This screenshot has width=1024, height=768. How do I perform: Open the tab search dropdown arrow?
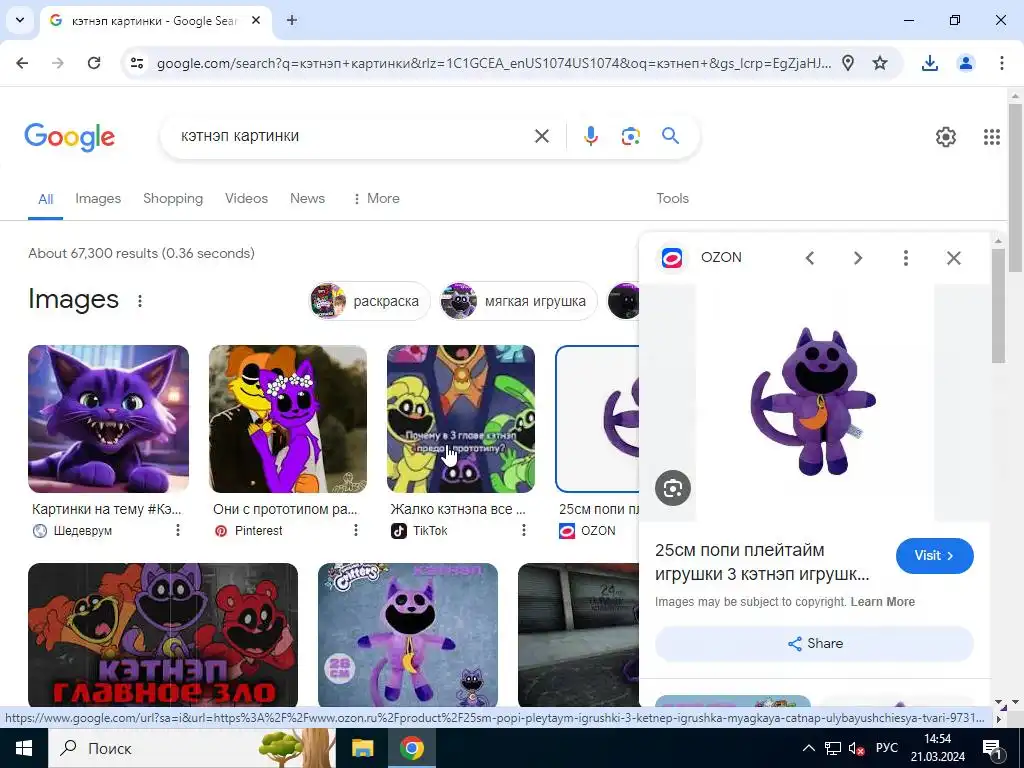20,20
